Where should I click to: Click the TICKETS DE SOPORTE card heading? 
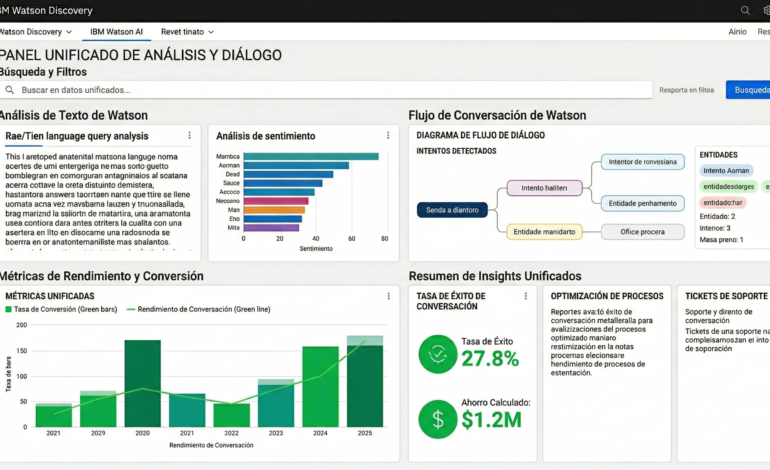[x=726, y=296]
